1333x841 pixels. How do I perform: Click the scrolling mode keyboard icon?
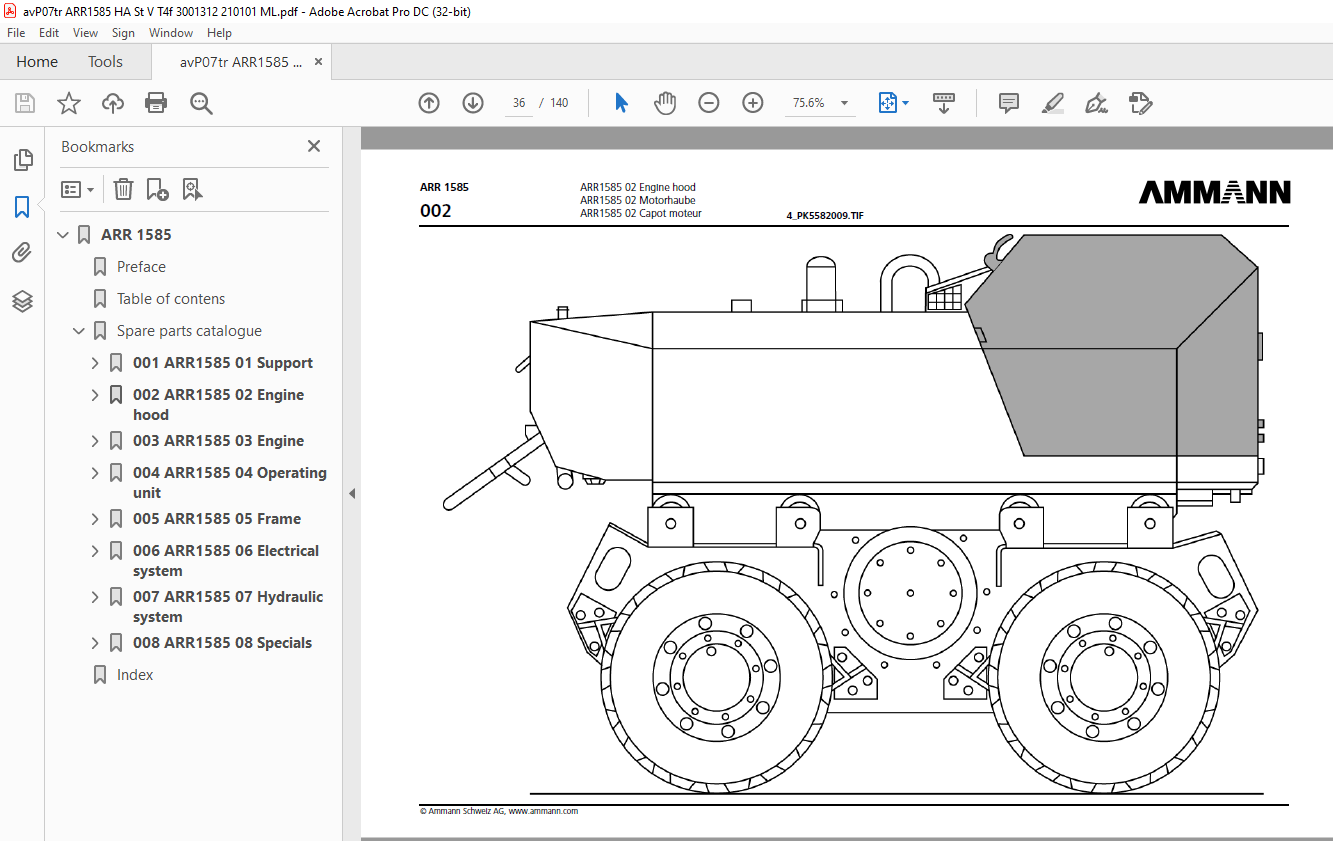[x=944, y=103]
